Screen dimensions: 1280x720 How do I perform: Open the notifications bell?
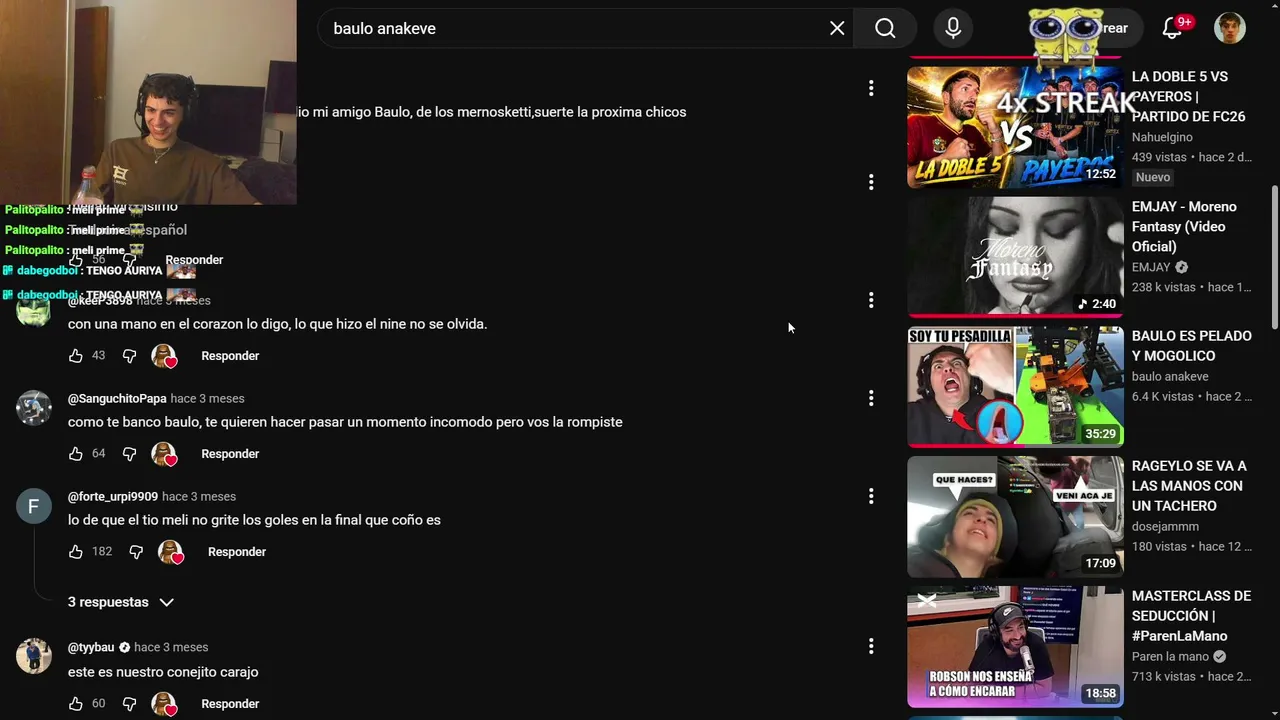coord(1173,28)
